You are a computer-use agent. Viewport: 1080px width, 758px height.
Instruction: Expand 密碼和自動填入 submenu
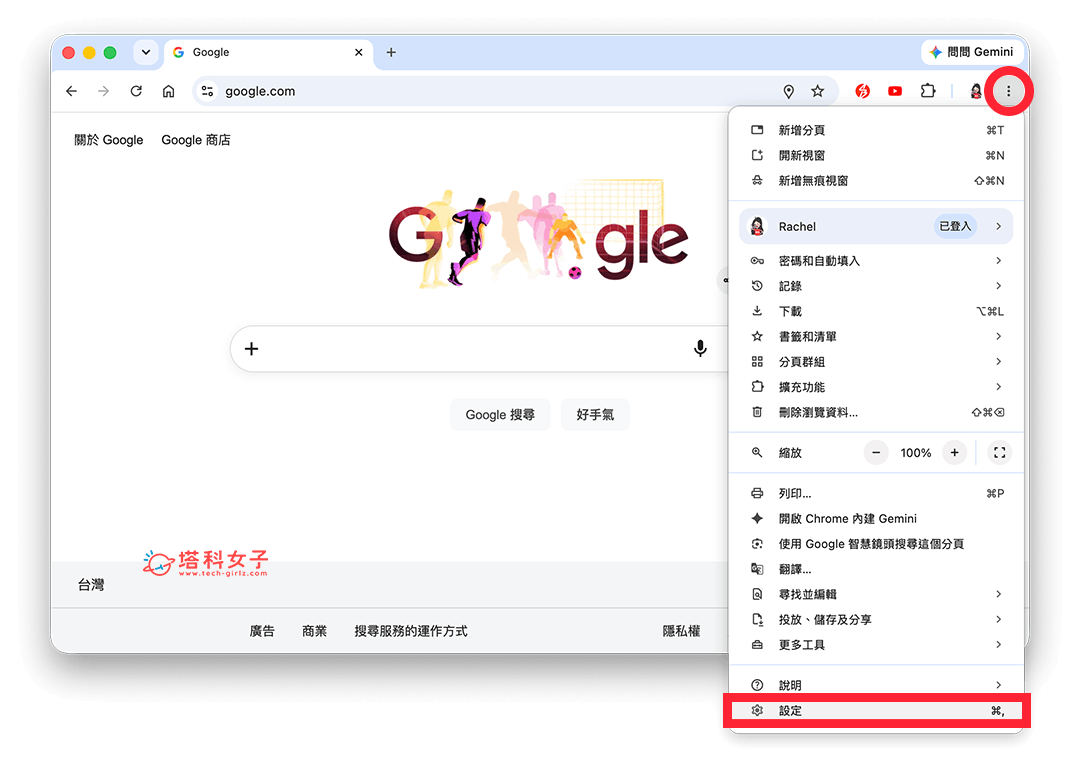coord(876,261)
